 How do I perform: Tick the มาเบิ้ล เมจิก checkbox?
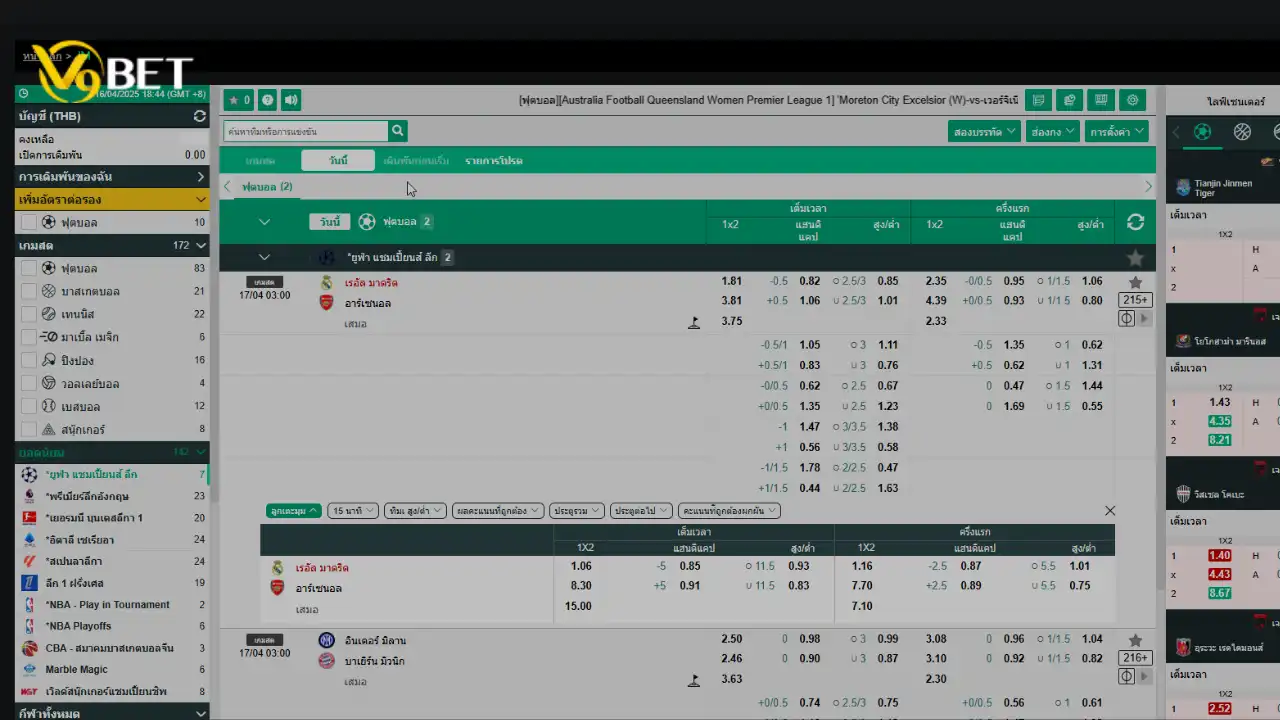pyautogui.click(x=29, y=337)
